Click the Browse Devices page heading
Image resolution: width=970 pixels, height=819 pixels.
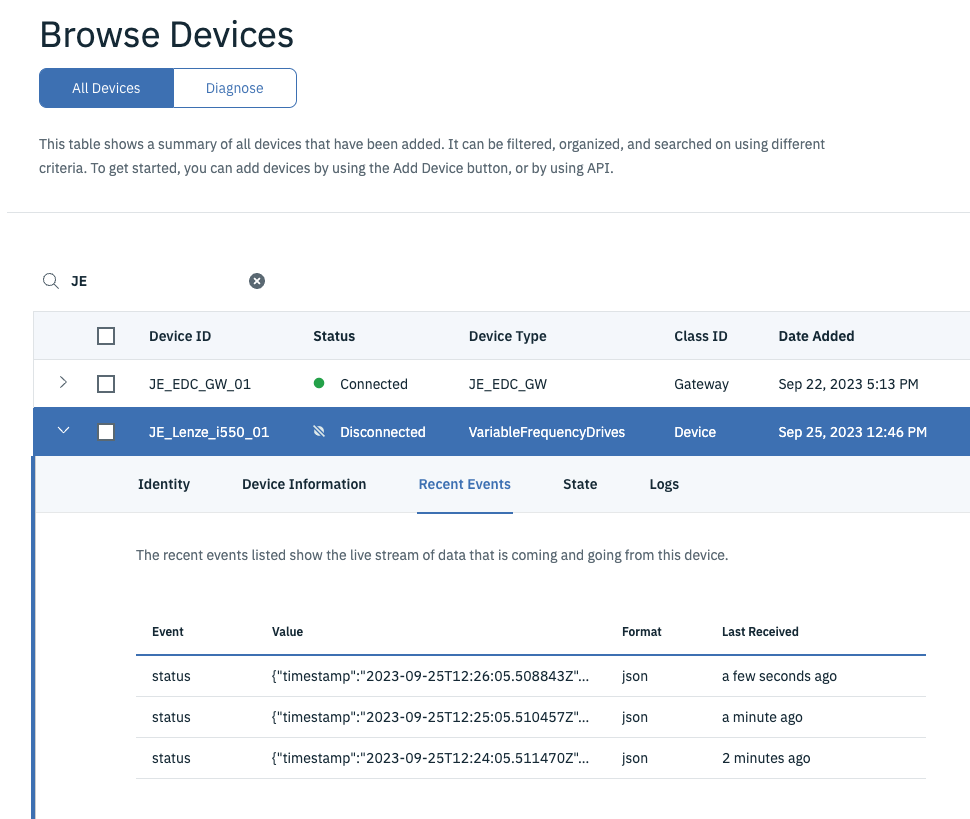tap(166, 35)
